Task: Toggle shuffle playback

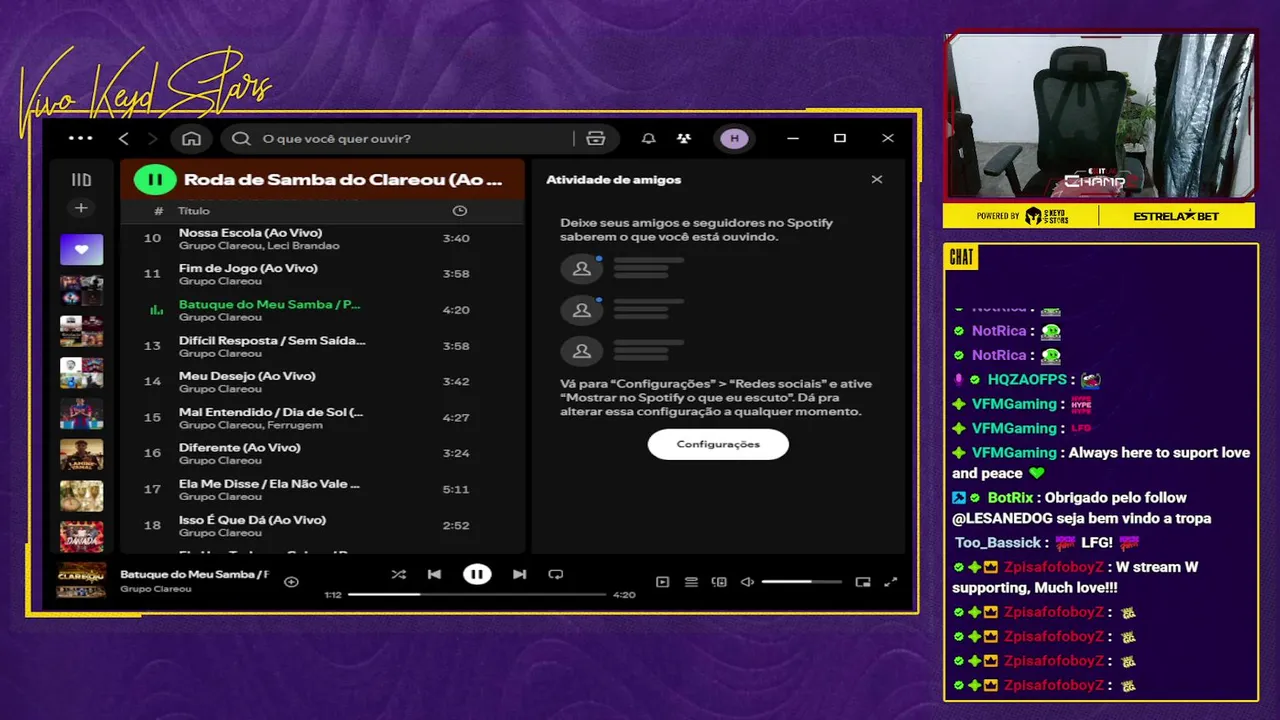Action: click(398, 574)
